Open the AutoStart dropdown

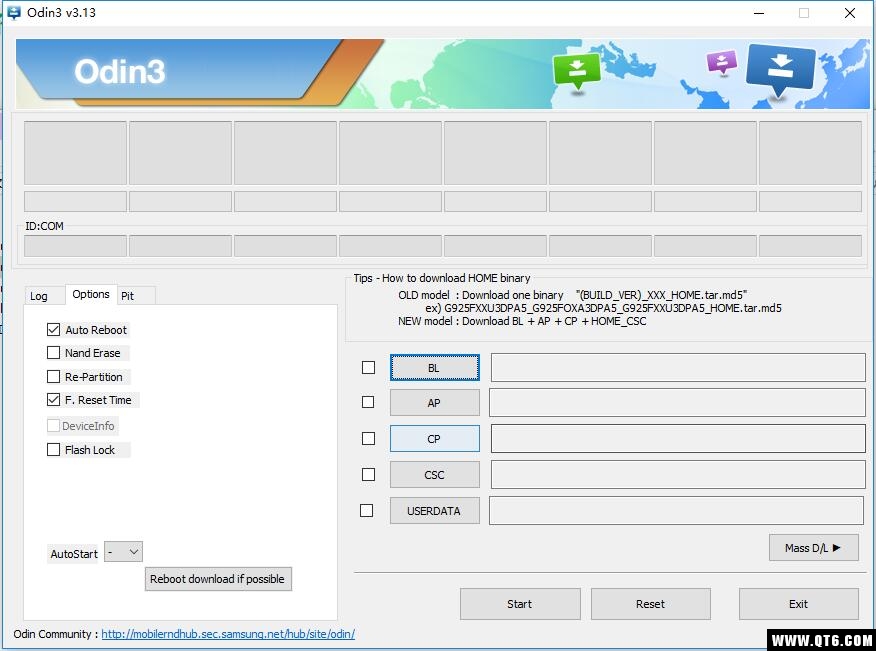pyautogui.click(x=123, y=552)
